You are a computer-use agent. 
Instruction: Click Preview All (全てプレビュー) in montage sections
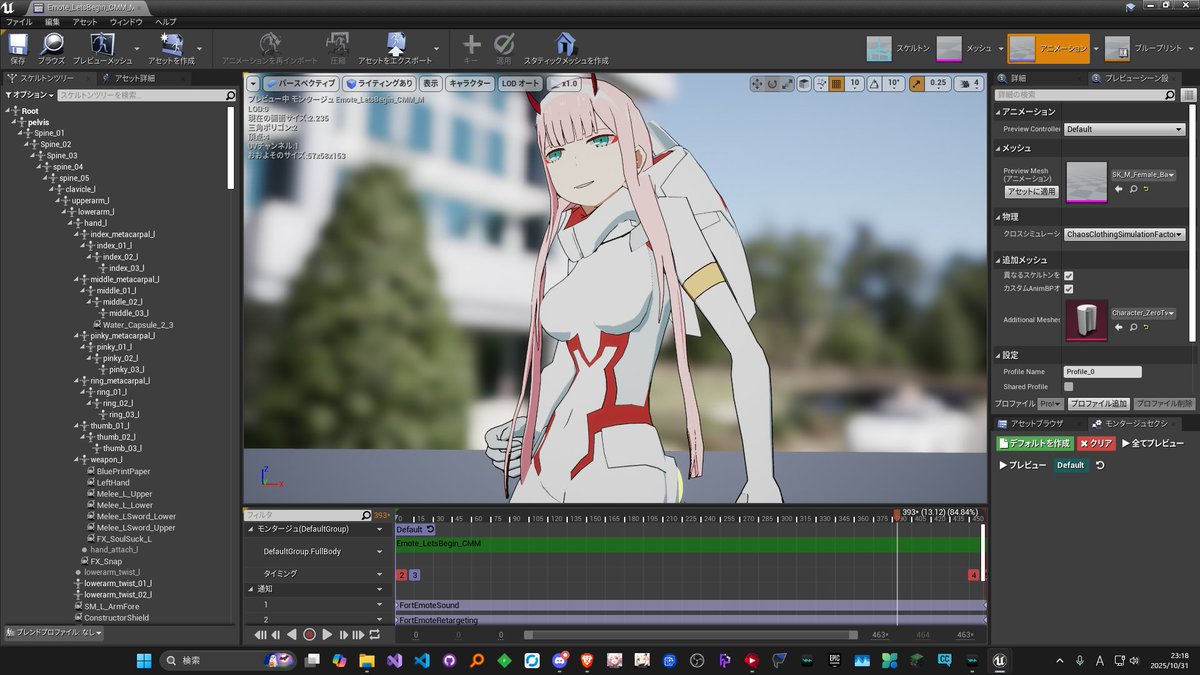click(1153, 443)
